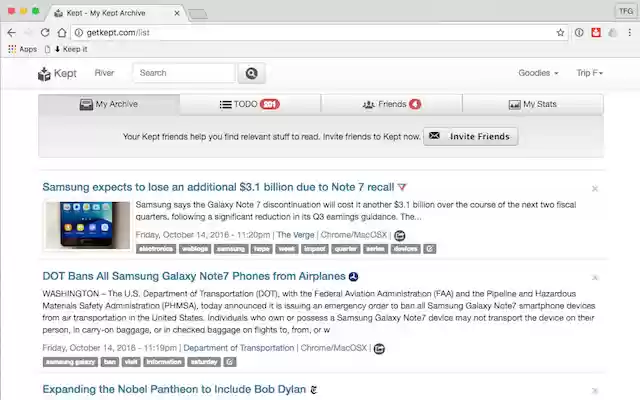Screen dimensions: 640x400
Task: Open the Goodies dropdown menu
Action: (538, 73)
